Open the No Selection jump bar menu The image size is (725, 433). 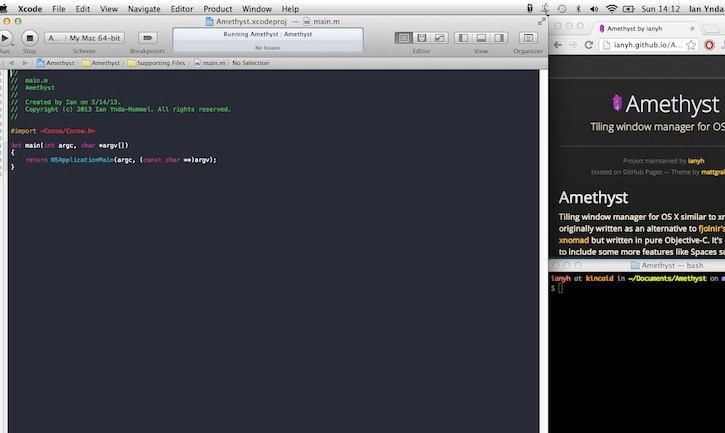click(251, 63)
